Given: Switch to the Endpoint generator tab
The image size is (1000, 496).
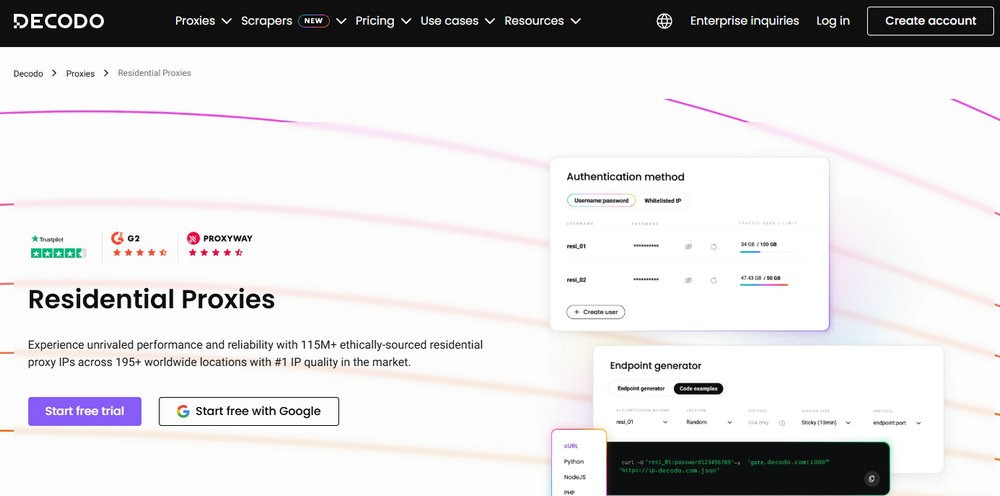Looking at the screenshot, I should pos(641,388).
